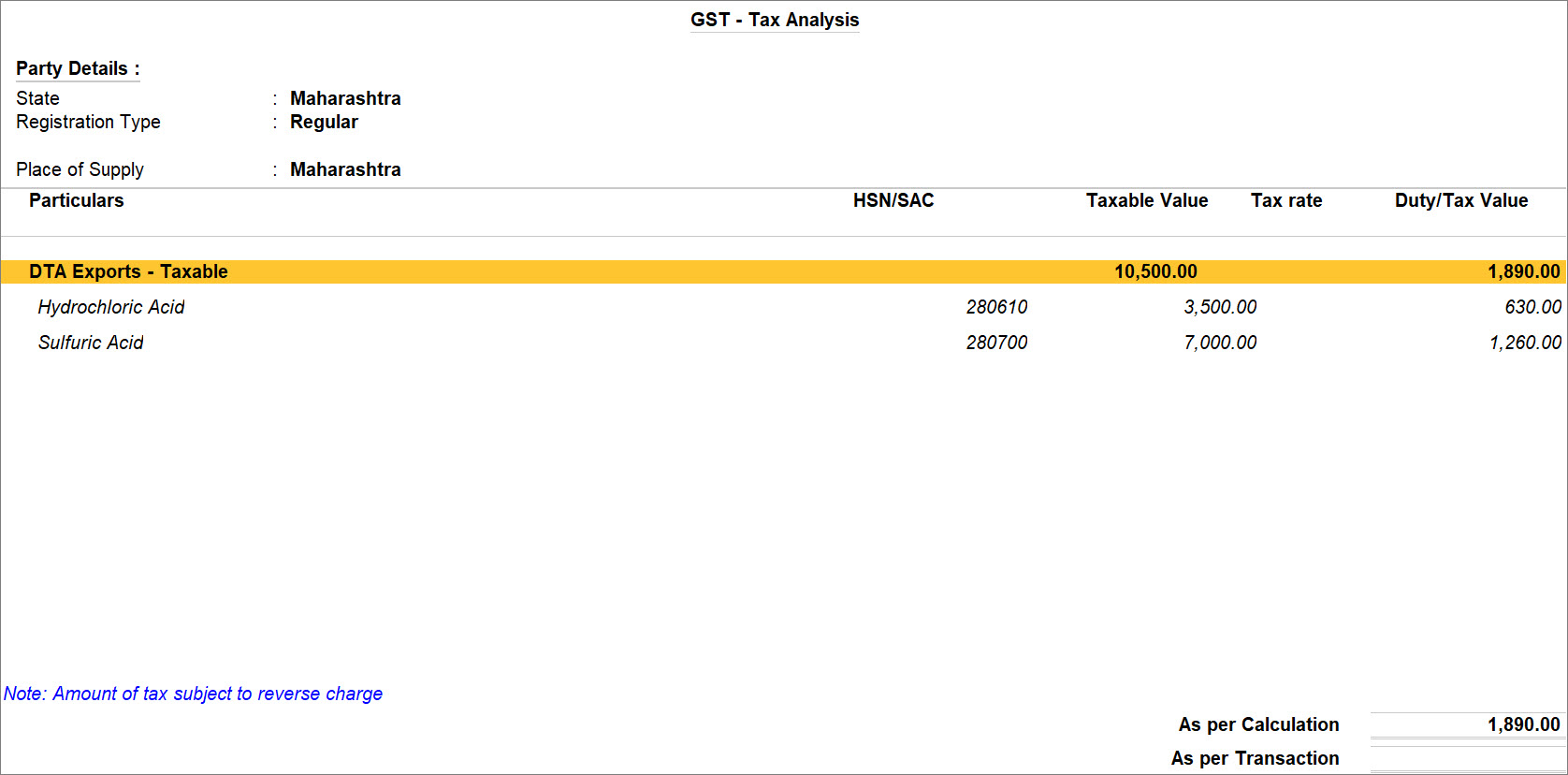Click the Party Details heading
The image size is (1568, 775).
[x=78, y=68]
